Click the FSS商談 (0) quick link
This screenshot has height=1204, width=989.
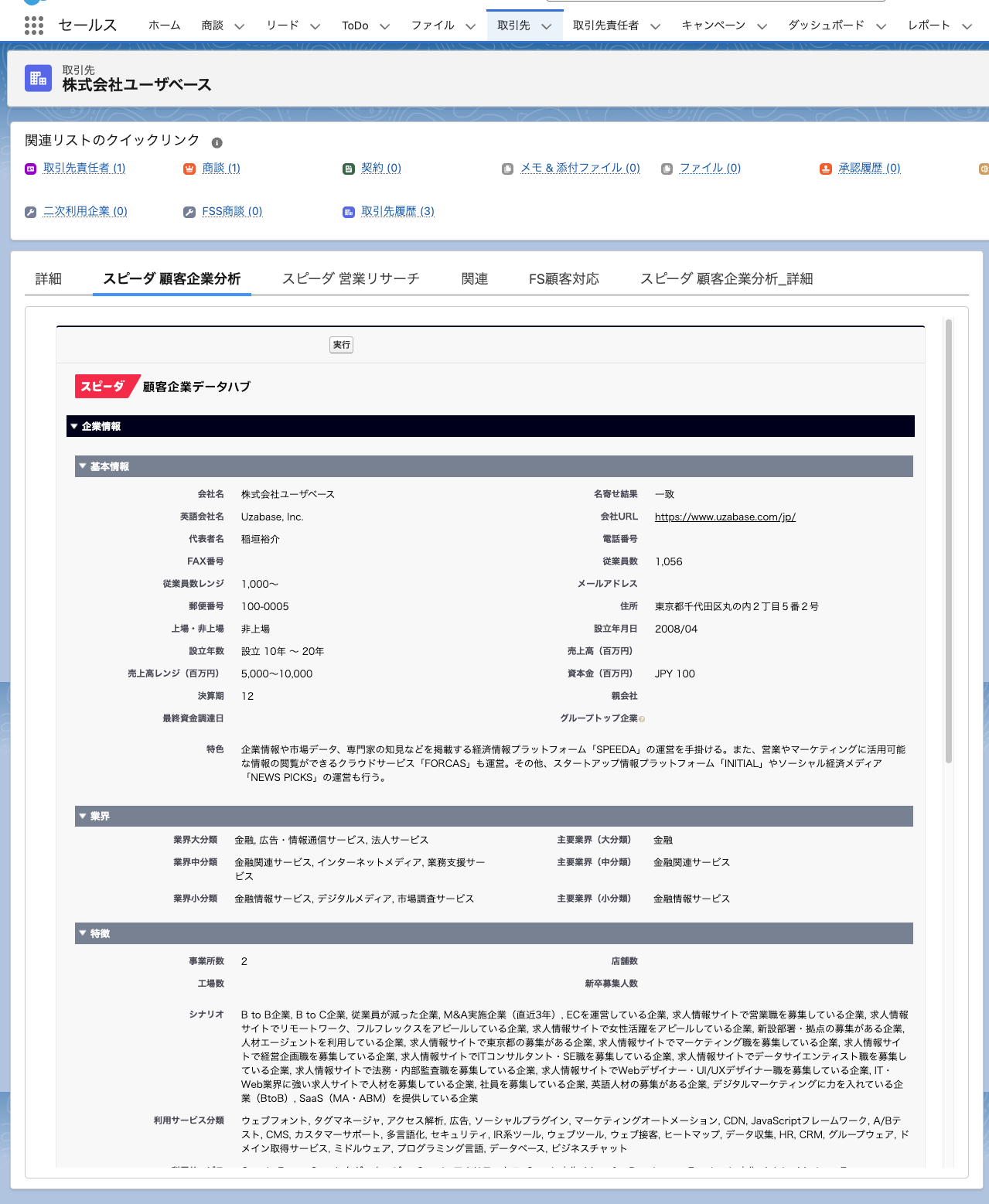(232, 212)
